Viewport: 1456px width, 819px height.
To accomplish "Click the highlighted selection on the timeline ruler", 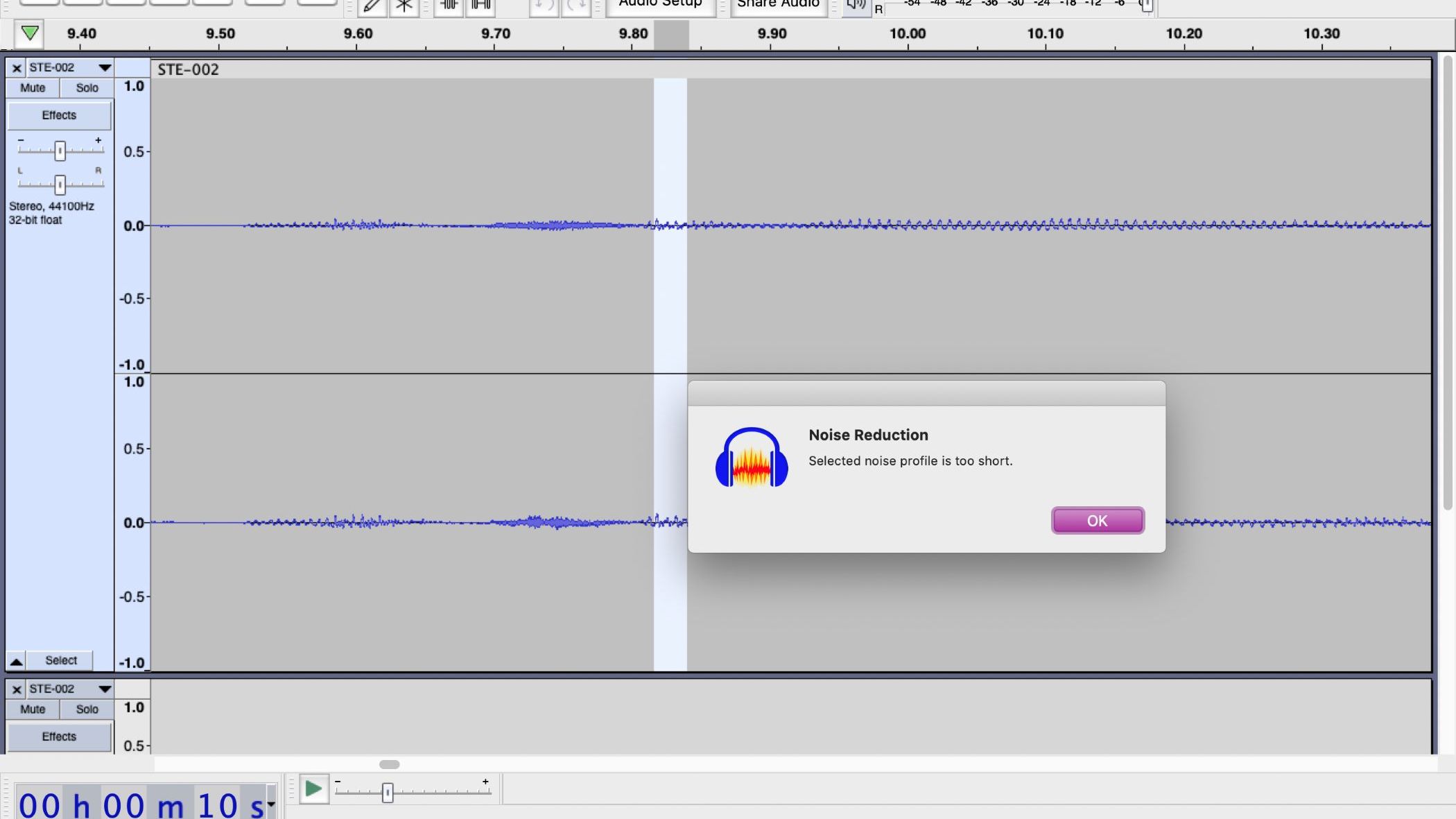I will [x=671, y=35].
